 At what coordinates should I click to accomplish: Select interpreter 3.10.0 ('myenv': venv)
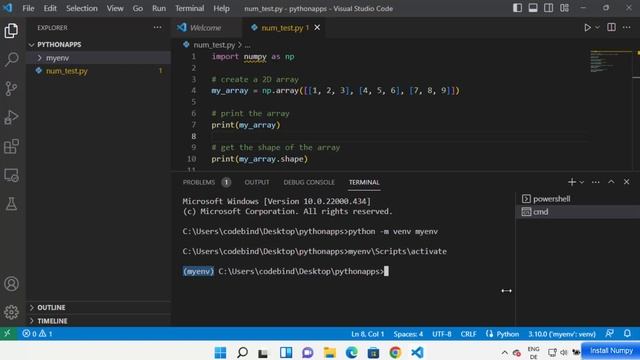(x=562, y=334)
